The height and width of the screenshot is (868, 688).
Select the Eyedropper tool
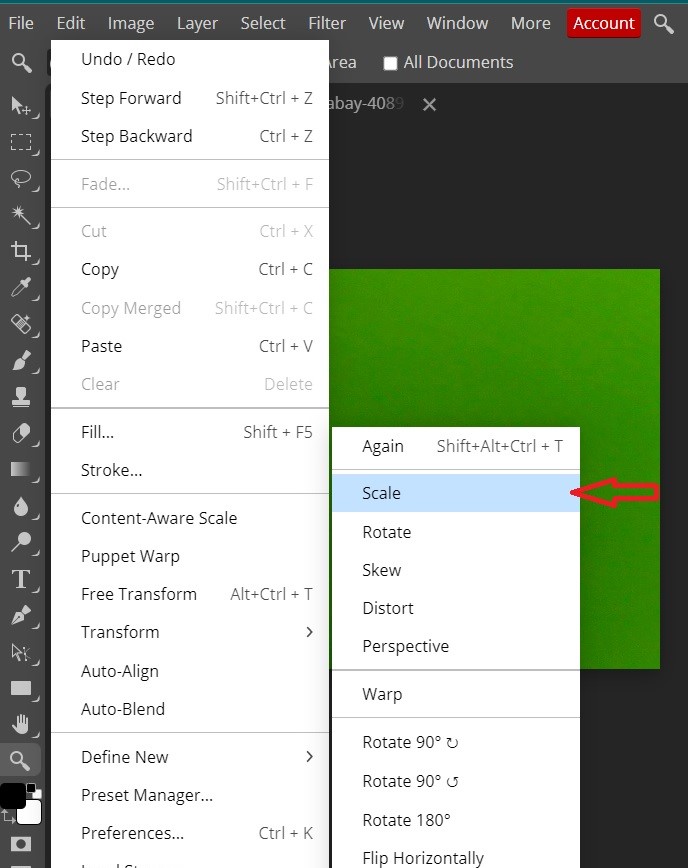[22, 289]
